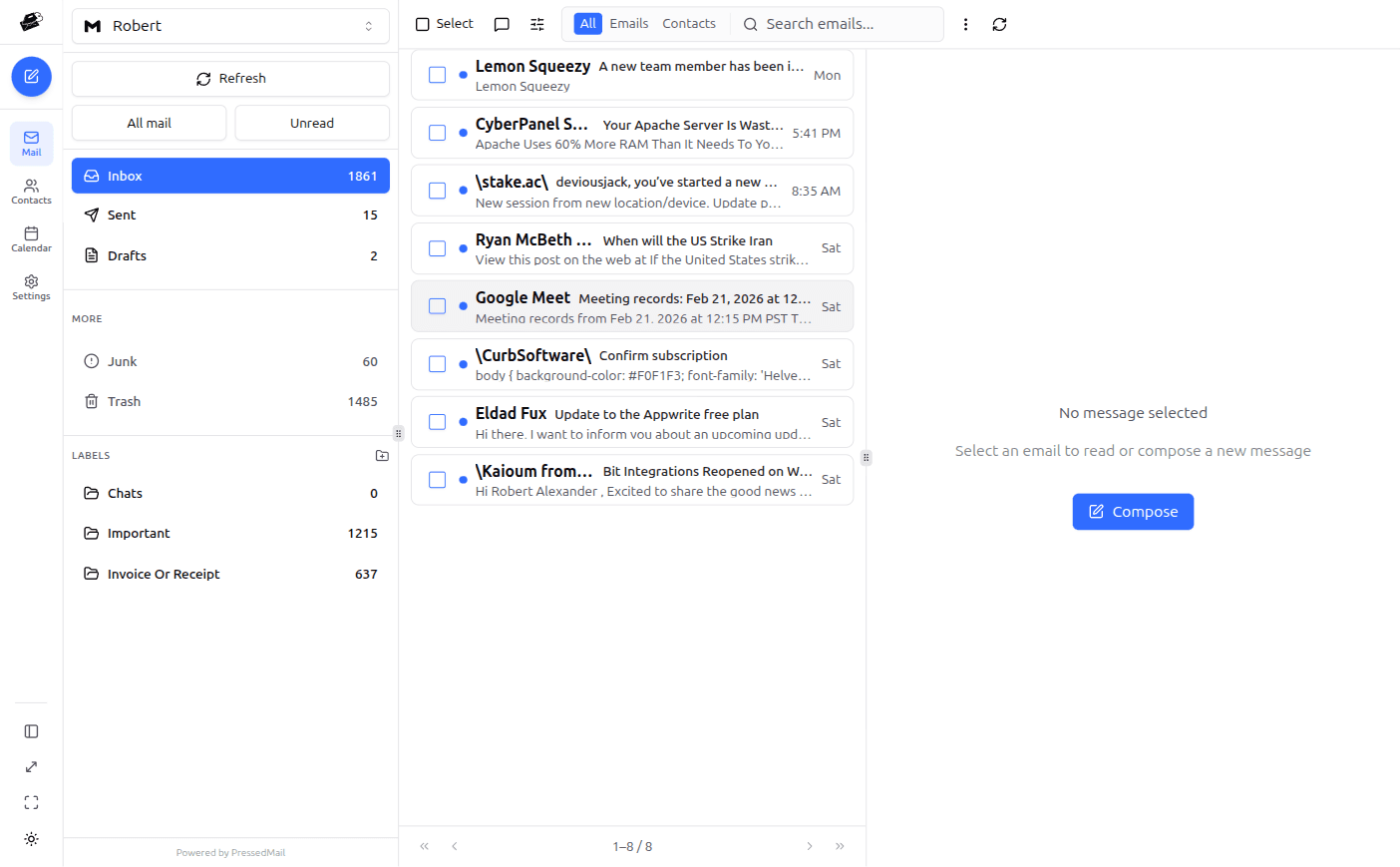Click the create-label folder icon next to LABELS

(382, 455)
